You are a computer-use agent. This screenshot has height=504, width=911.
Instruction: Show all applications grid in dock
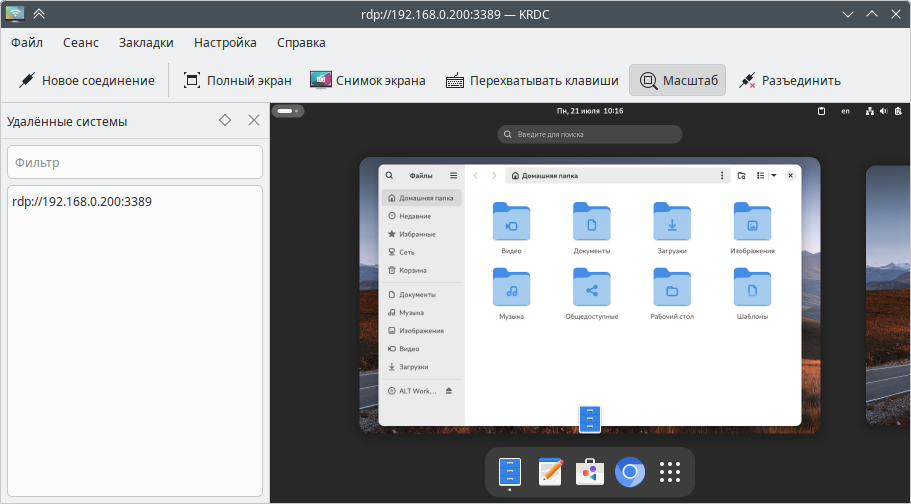670,472
